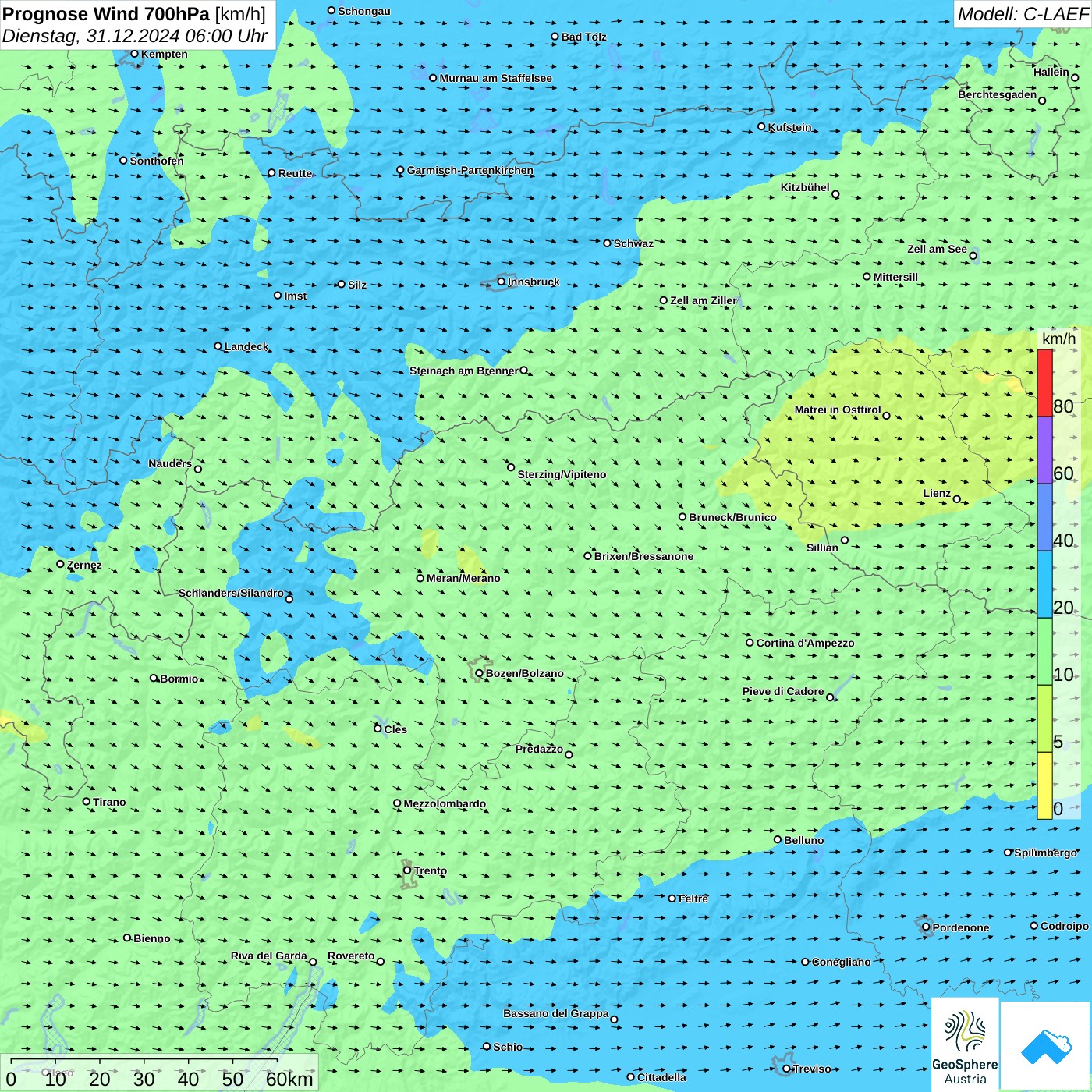Click the 'Modell: C-LAEF' label
The height and width of the screenshot is (1092, 1092).
click(1022, 14)
